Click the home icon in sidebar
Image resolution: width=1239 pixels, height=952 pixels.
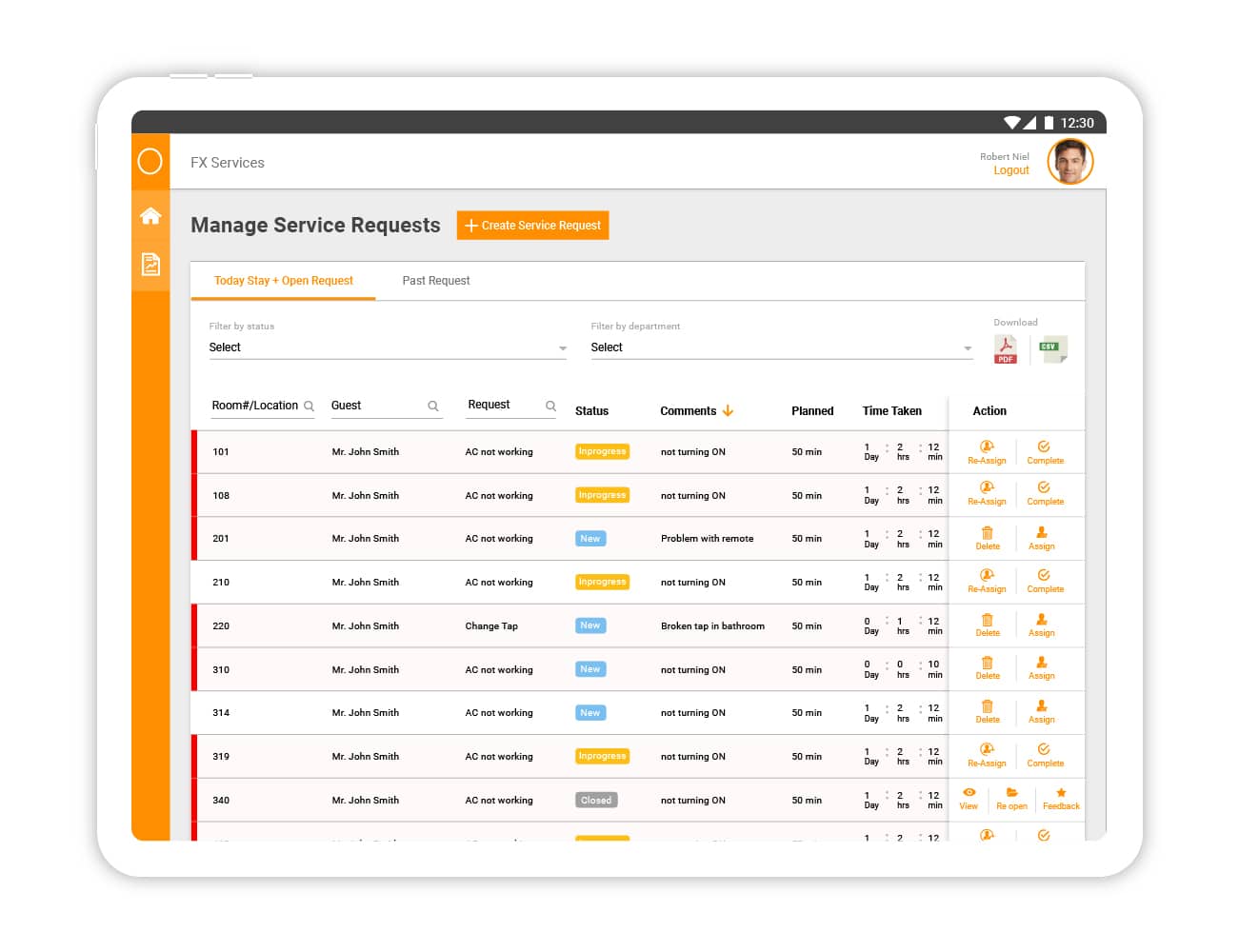tap(150, 216)
